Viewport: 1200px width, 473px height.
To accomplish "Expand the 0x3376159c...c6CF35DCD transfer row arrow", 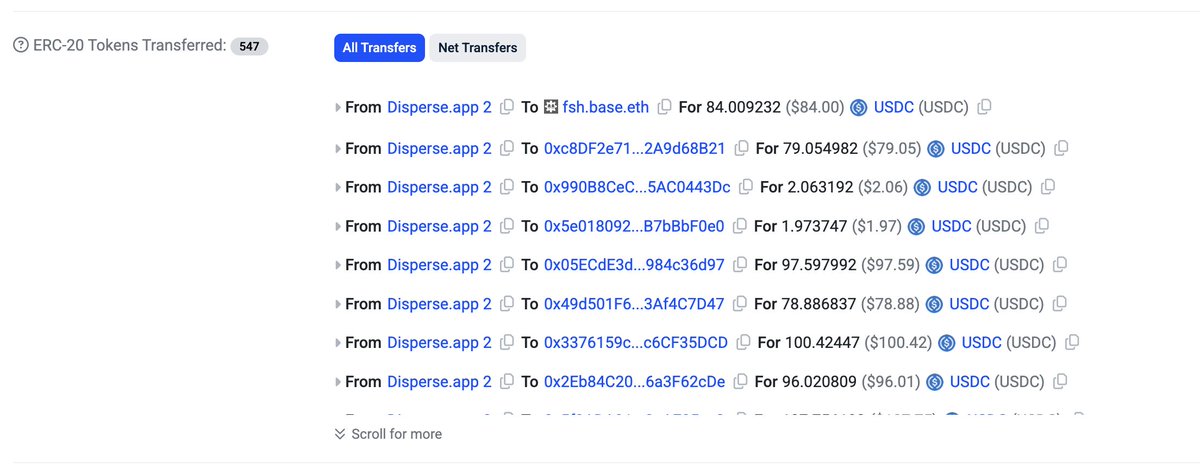I will (338, 343).
